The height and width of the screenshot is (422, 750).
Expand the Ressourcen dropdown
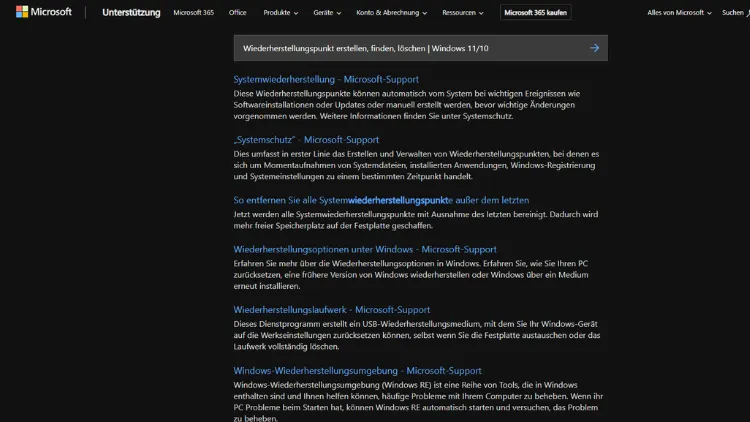coord(463,12)
